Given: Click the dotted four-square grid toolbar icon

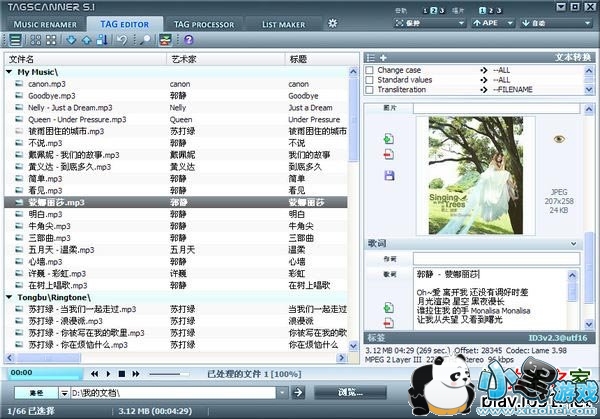Looking at the screenshot, I should click(36, 40).
